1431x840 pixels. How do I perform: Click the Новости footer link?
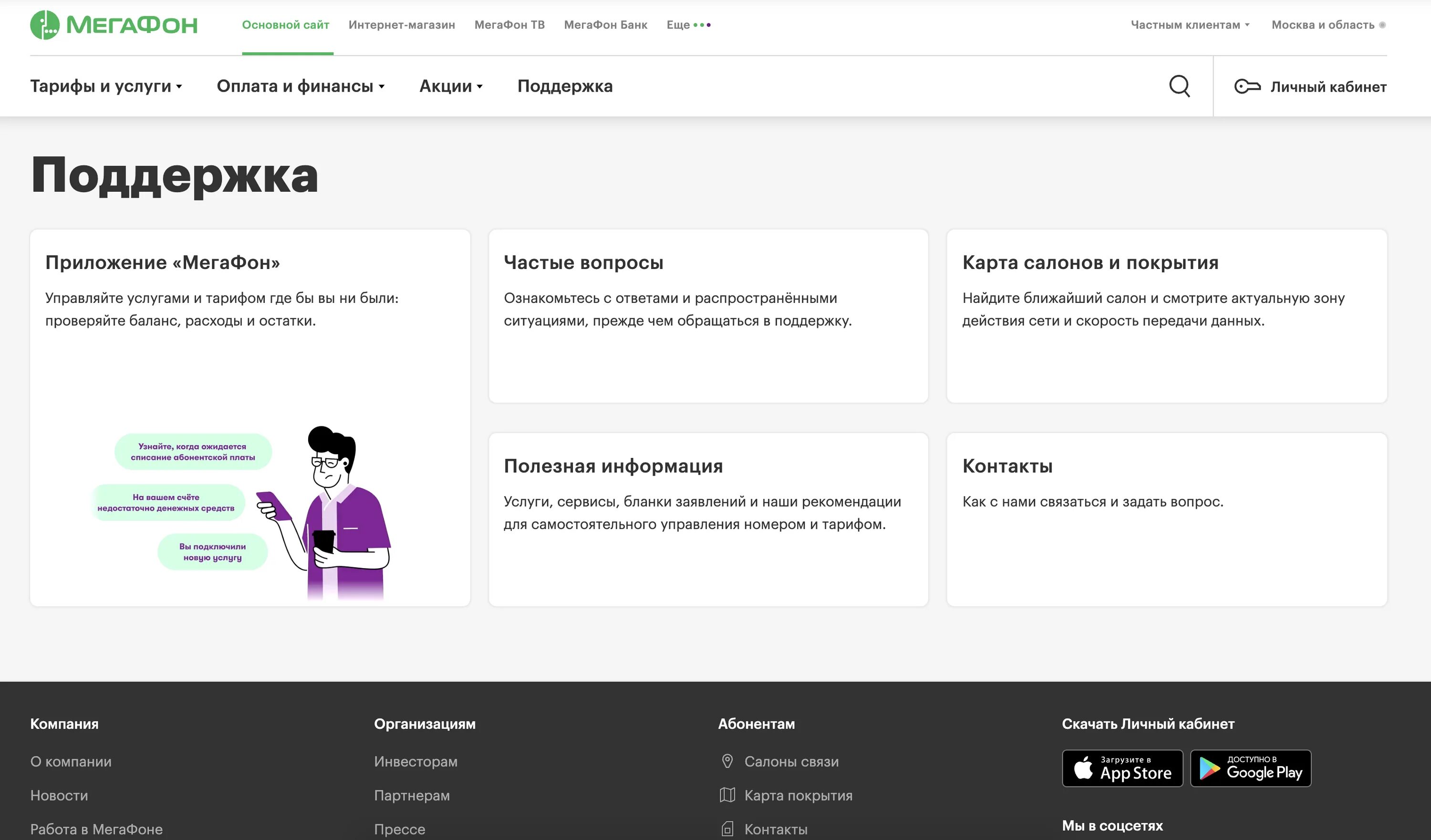[59, 795]
